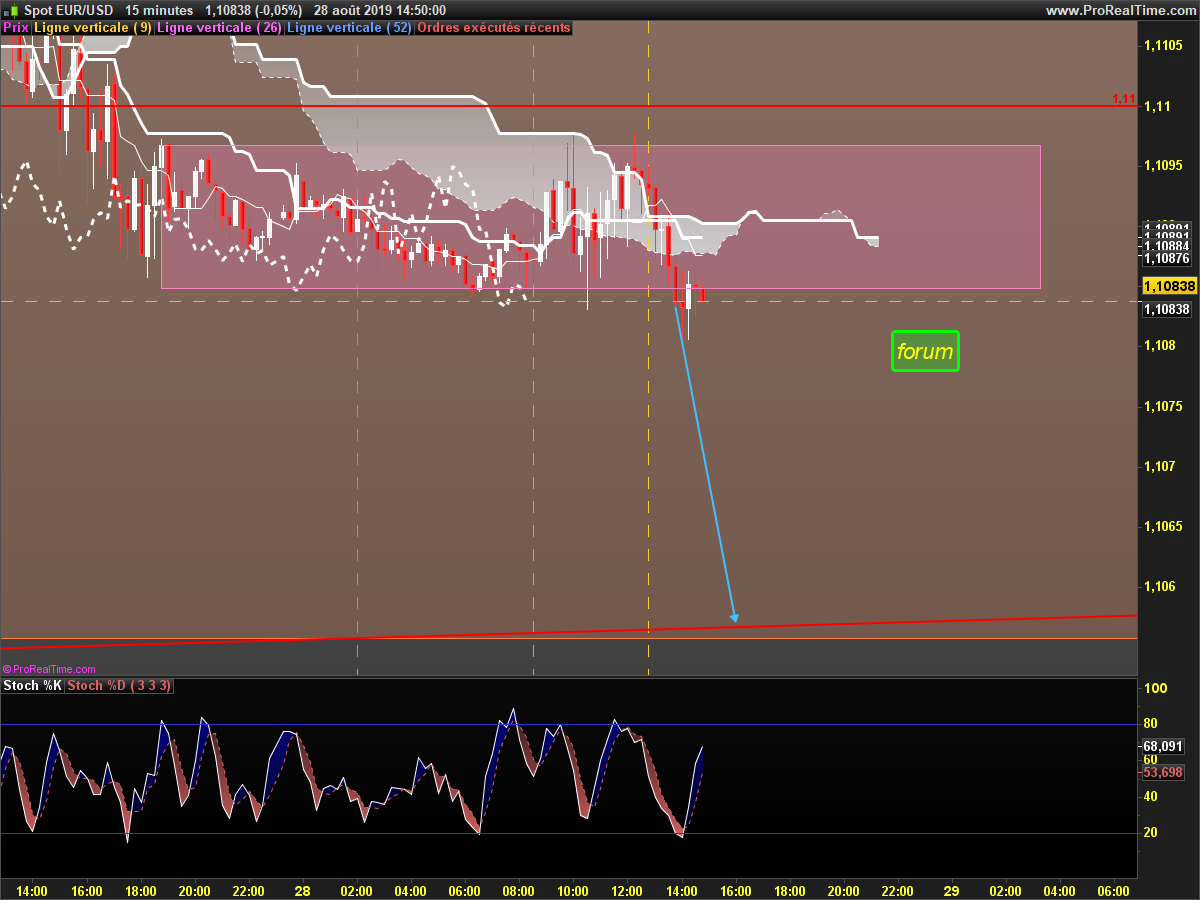Click the 28 date label on time axis

303,890
